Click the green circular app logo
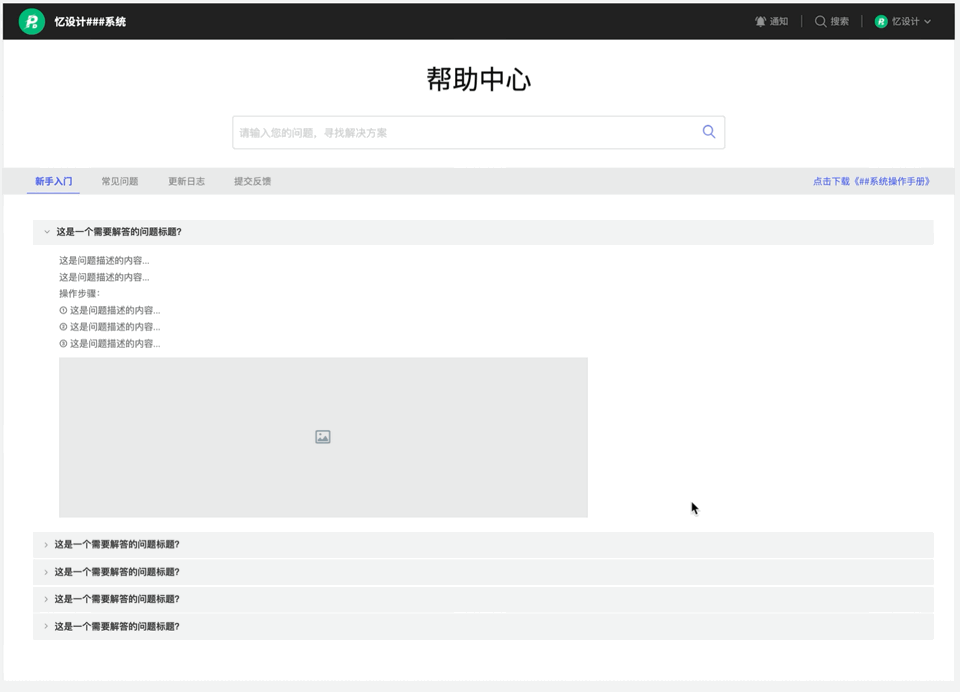 29,20
